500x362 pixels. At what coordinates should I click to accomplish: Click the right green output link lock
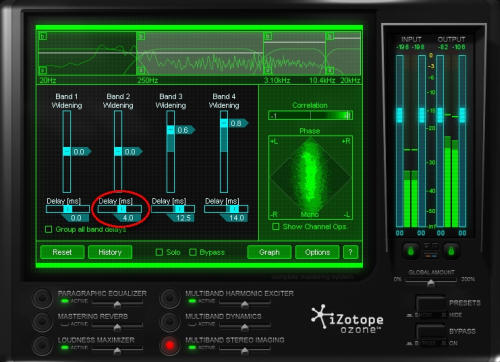pyautogui.click(x=451, y=251)
